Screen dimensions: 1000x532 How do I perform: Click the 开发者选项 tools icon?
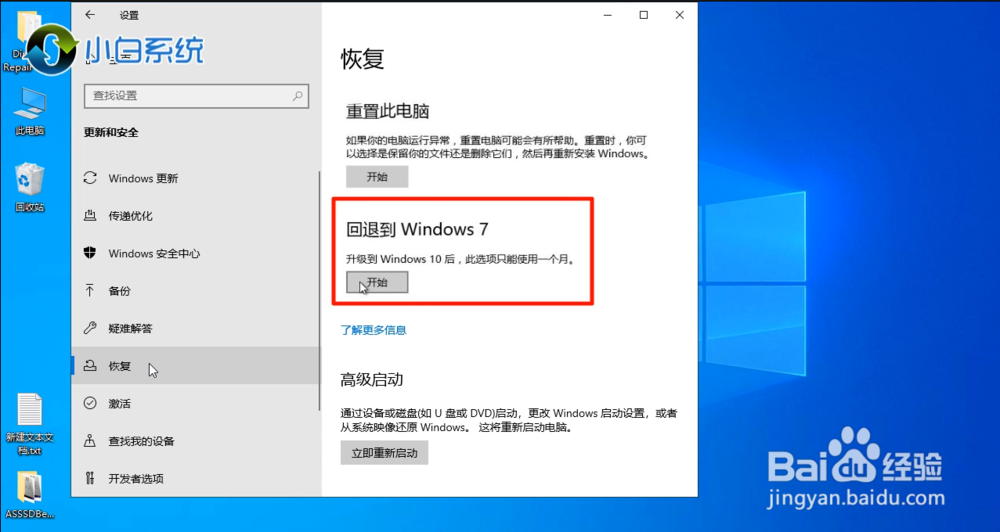tap(90, 478)
